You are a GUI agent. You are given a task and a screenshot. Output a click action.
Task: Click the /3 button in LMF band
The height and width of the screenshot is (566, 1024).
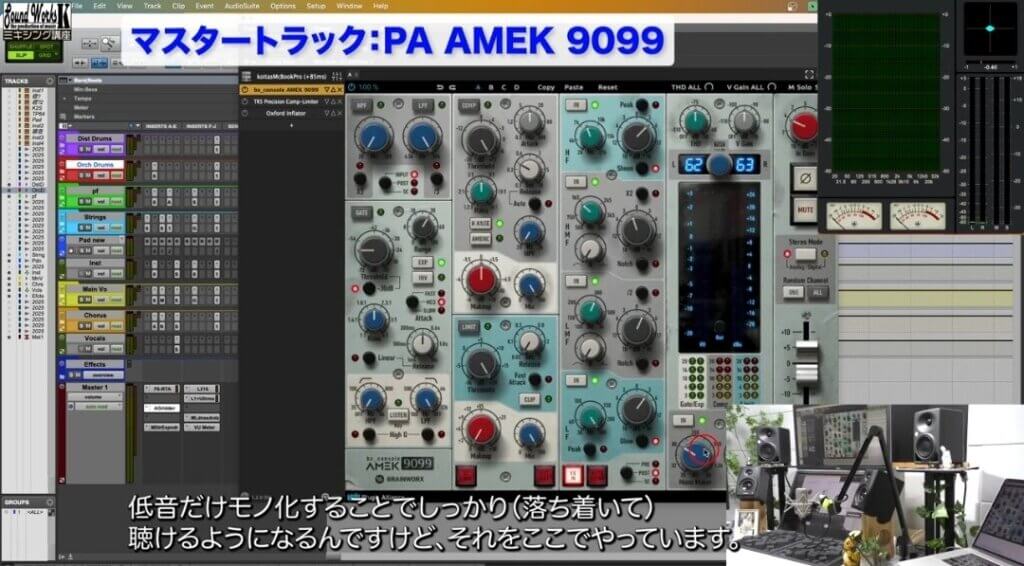coord(643,293)
